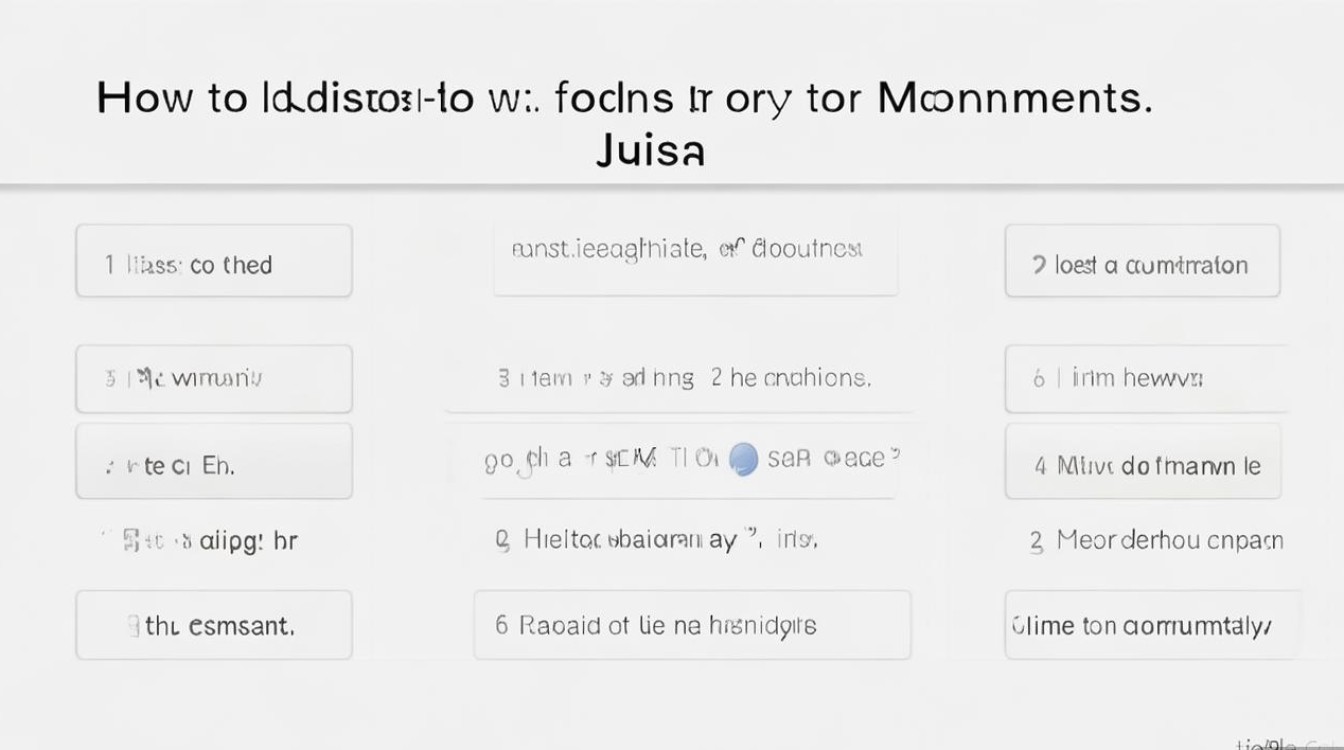Click the blue circle icon in the middle row
This screenshot has width=1344, height=750.
744,459
